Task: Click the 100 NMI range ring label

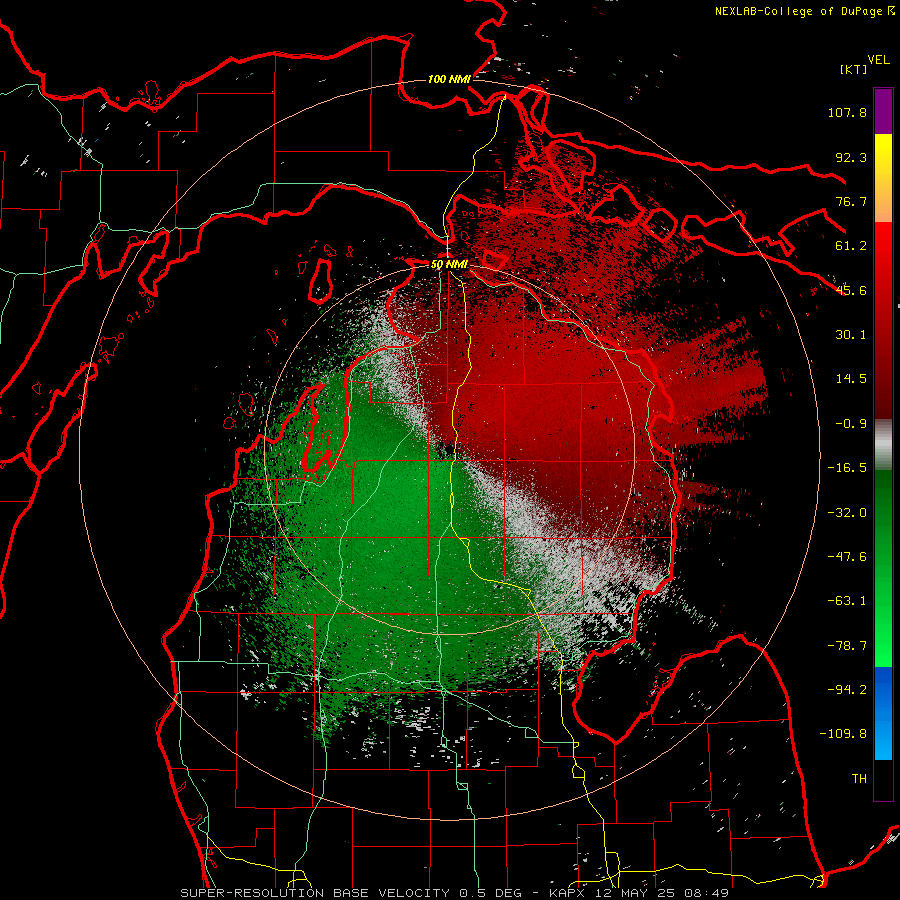Action: 449,79
